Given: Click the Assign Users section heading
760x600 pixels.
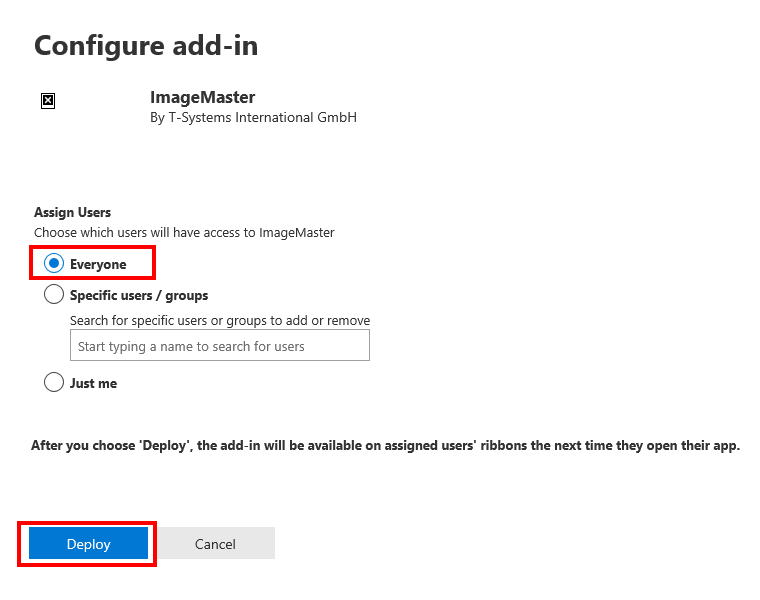Looking at the screenshot, I should pyautogui.click(x=72, y=213).
